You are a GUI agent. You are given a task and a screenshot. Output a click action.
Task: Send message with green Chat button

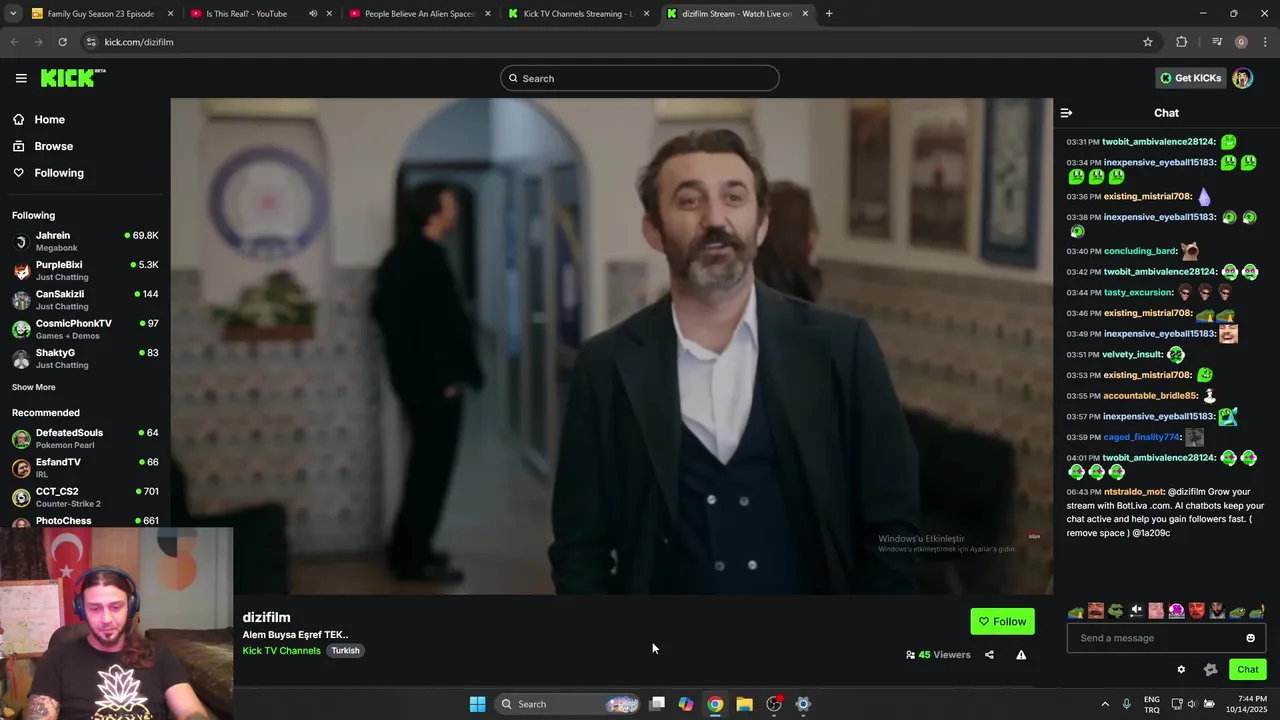coord(1247,670)
